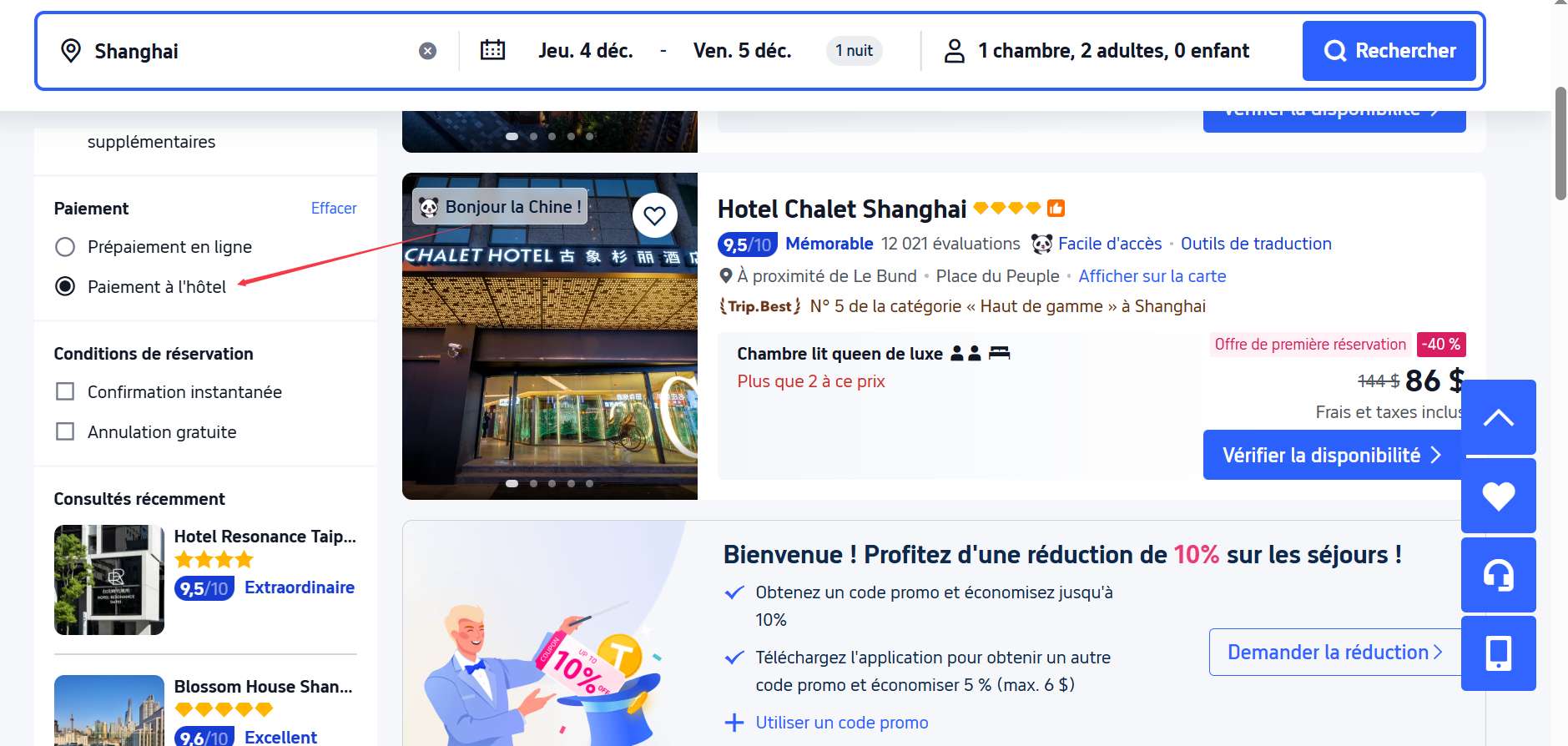Open the mobile app download button
The height and width of the screenshot is (746, 1568).
pos(1498,653)
